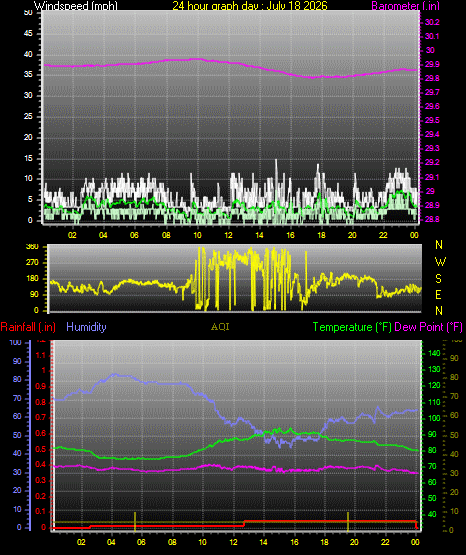Click windspeed axis value "45"
466x555 pixels.
[x=28, y=34]
